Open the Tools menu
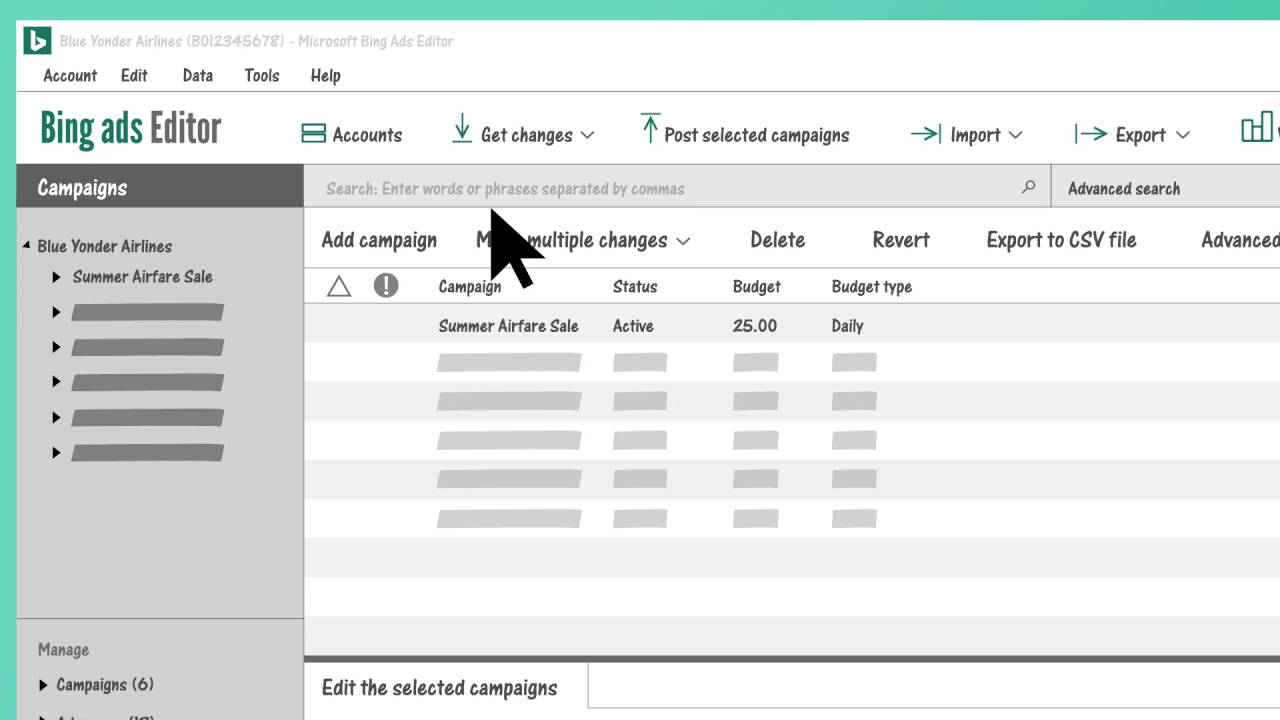Viewport: 1280px width, 720px height. [x=262, y=75]
